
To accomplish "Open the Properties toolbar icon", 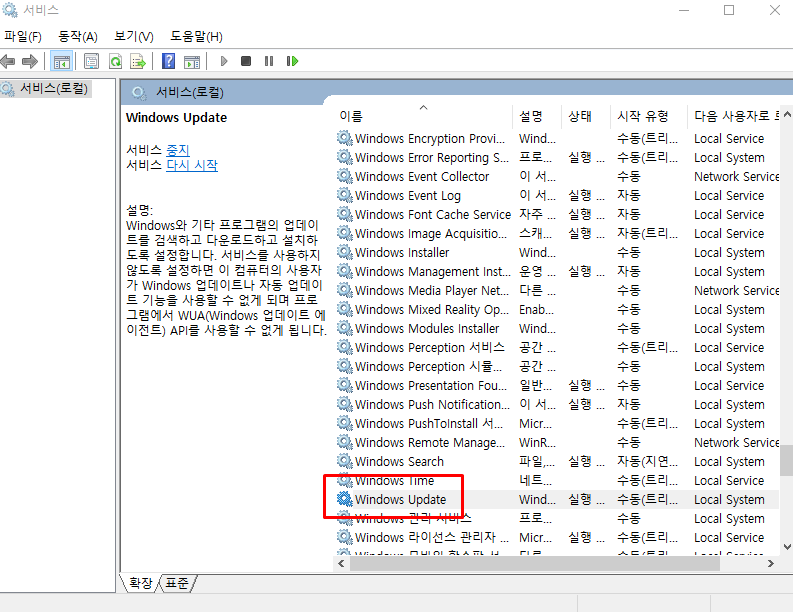I will [x=91, y=62].
